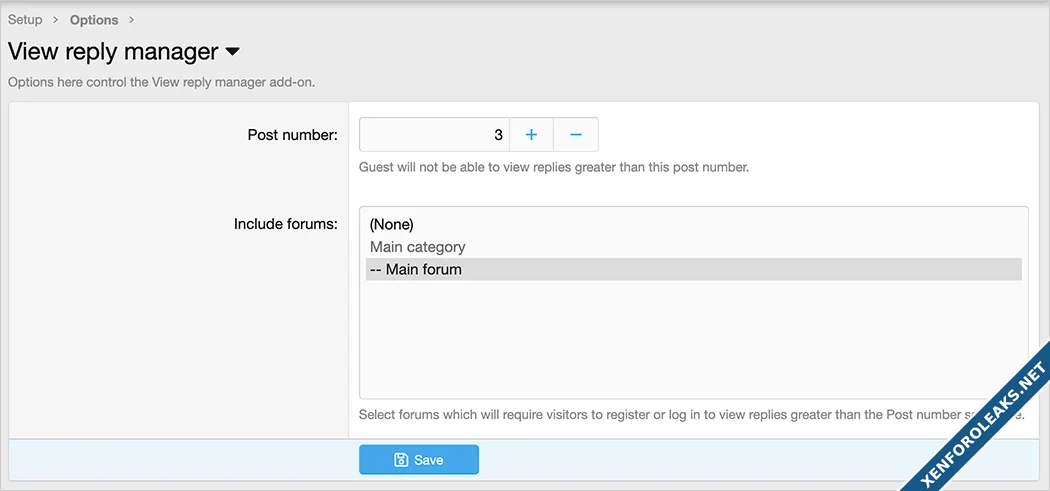Choose the -- Main forum option
Image resolution: width=1050 pixels, height=491 pixels.
(x=416, y=269)
